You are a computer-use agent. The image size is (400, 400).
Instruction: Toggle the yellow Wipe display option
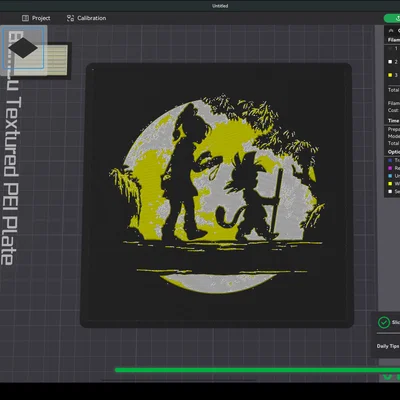(x=390, y=184)
